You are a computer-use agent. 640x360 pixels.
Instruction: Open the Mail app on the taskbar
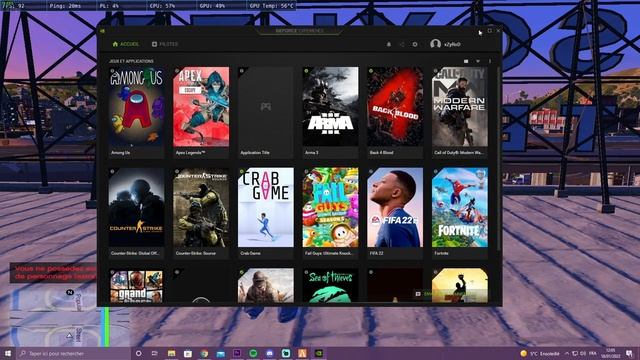click(x=220, y=353)
